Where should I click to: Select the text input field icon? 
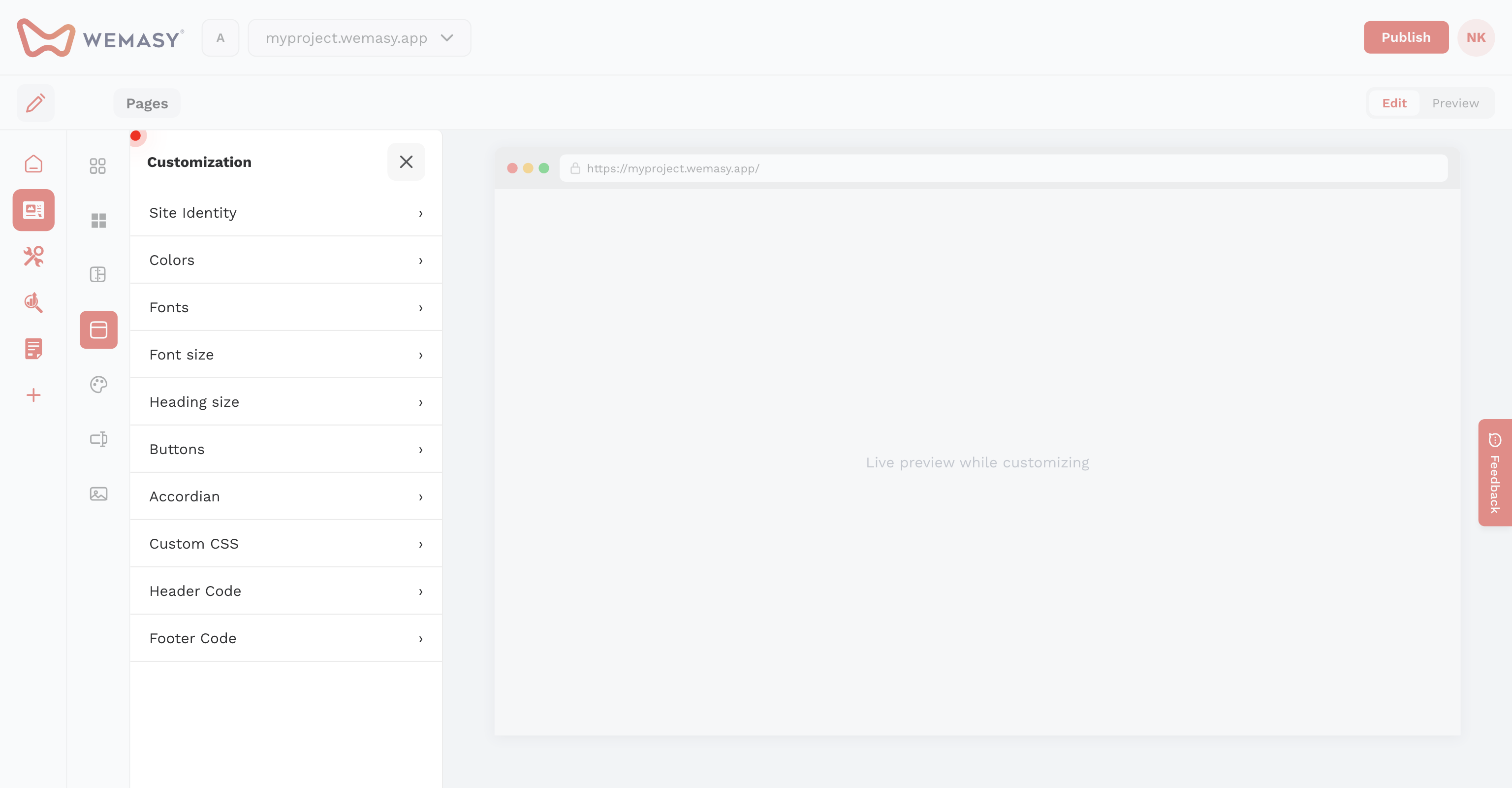click(x=98, y=439)
